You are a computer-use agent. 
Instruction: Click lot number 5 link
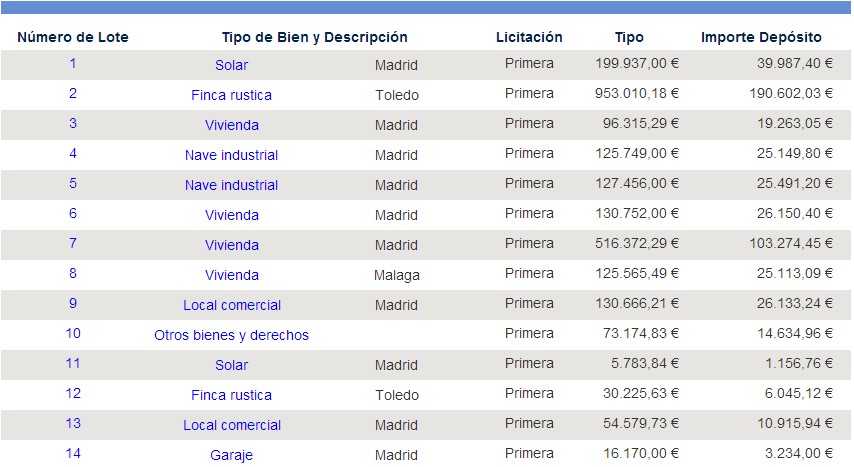click(73, 184)
